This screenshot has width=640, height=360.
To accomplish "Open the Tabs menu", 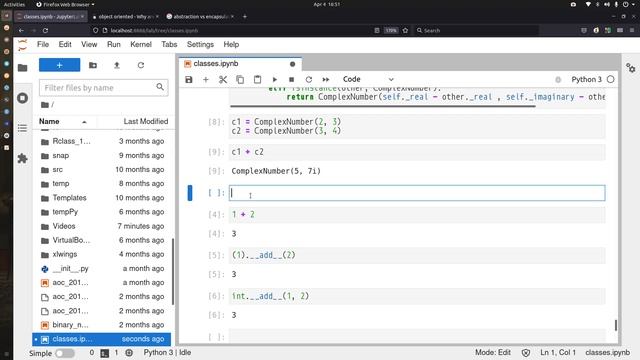I will tap(169, 44).
